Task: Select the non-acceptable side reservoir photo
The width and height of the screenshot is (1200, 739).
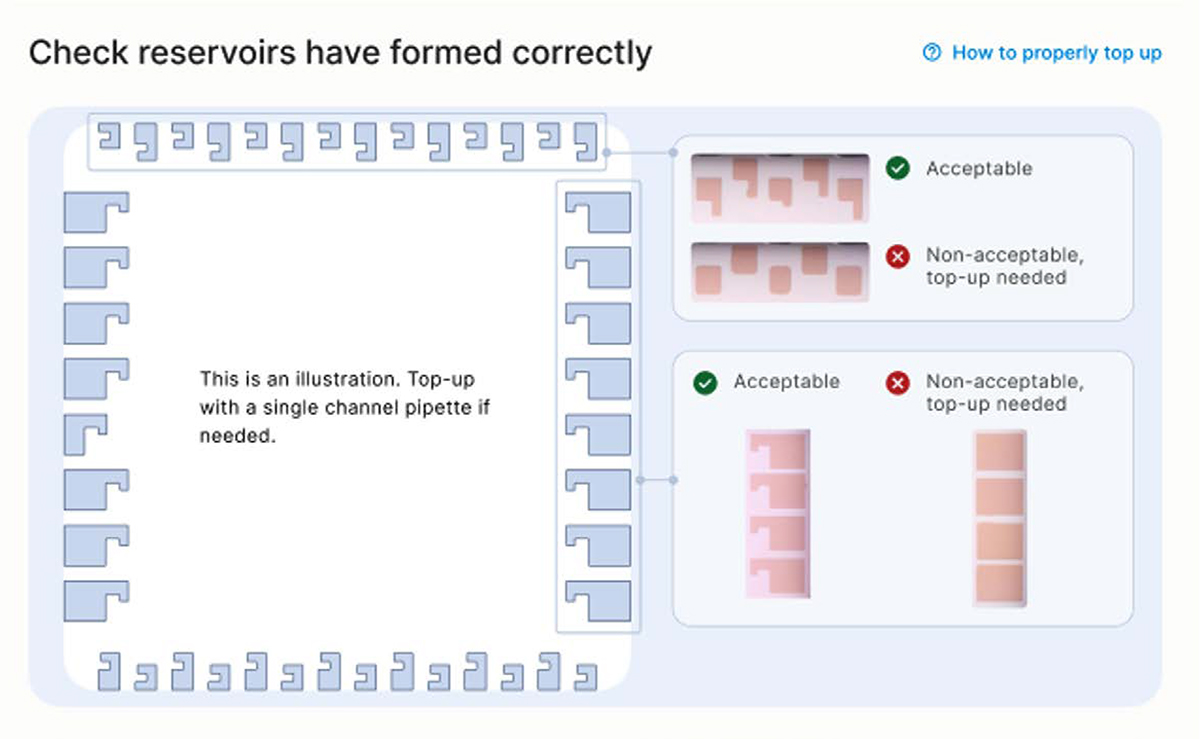Action: [1000, 518]
